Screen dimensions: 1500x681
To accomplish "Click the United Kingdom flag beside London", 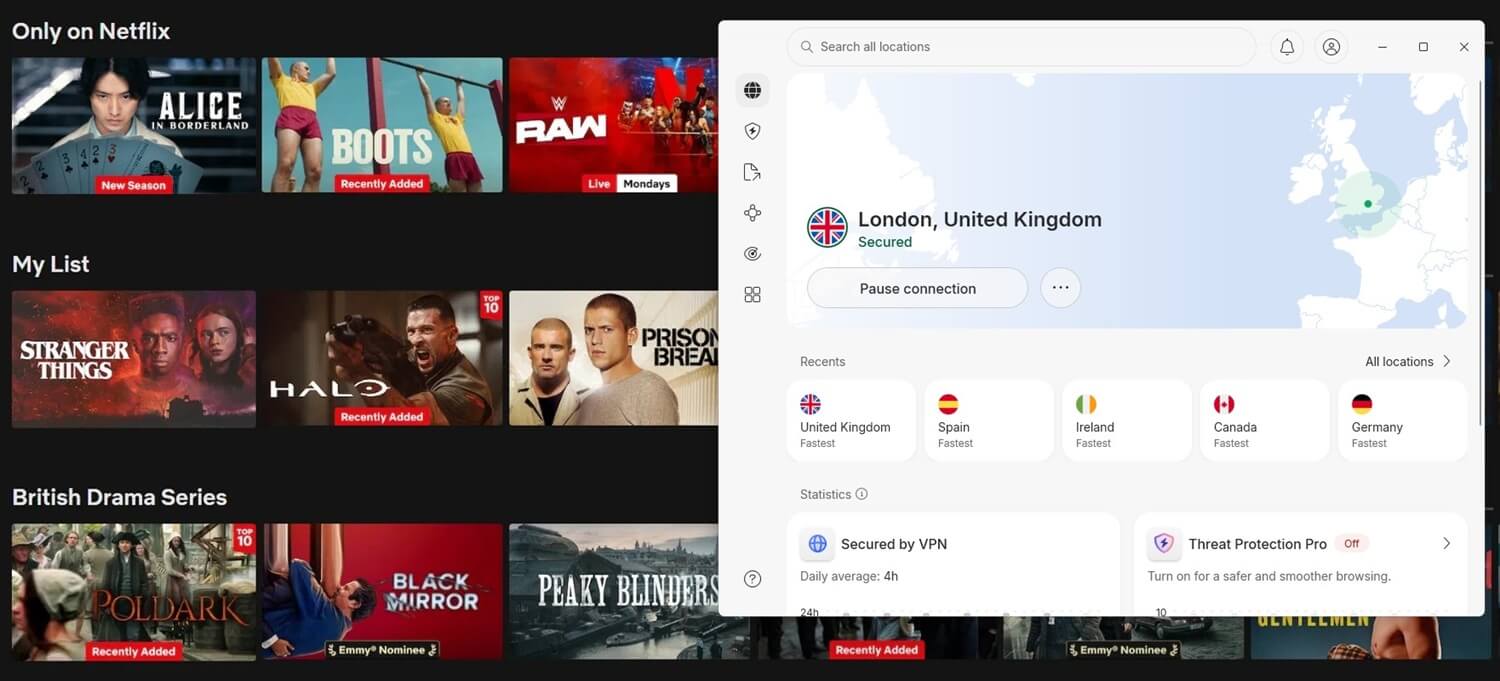I will [827, 228].
